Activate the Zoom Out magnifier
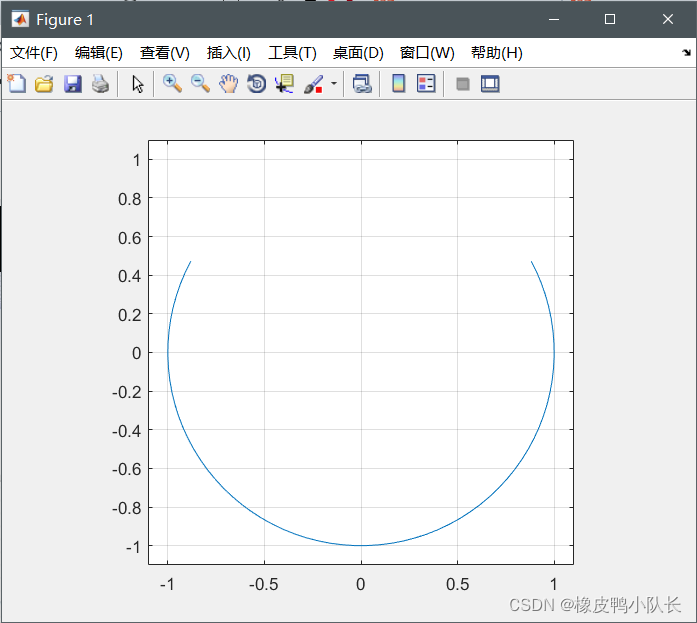This screenshot has width=697, height=623. pos(200,84)
